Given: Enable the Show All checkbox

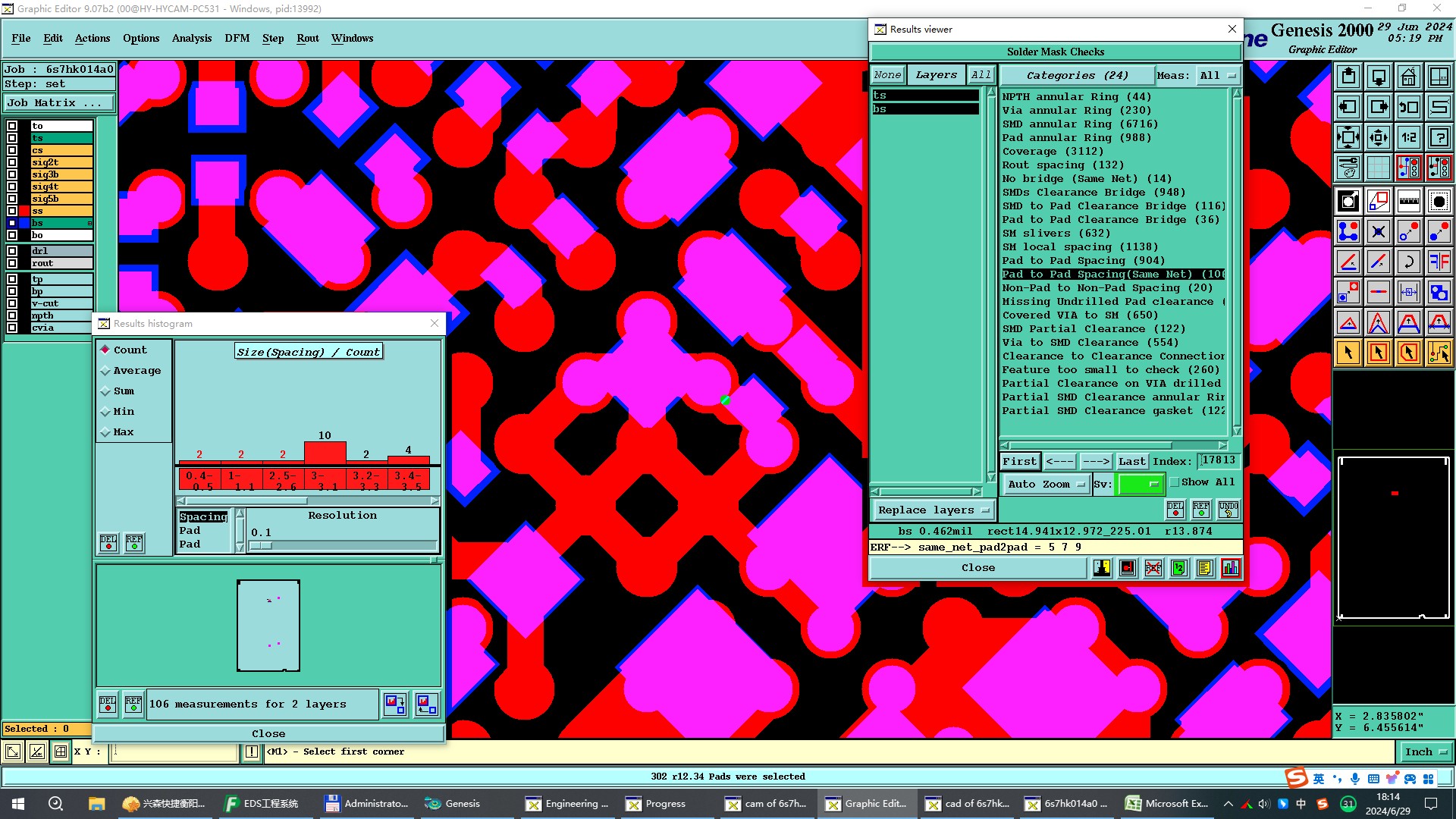Looking at the screenshot, I should pyautogui.click(x=1175, y=482).
